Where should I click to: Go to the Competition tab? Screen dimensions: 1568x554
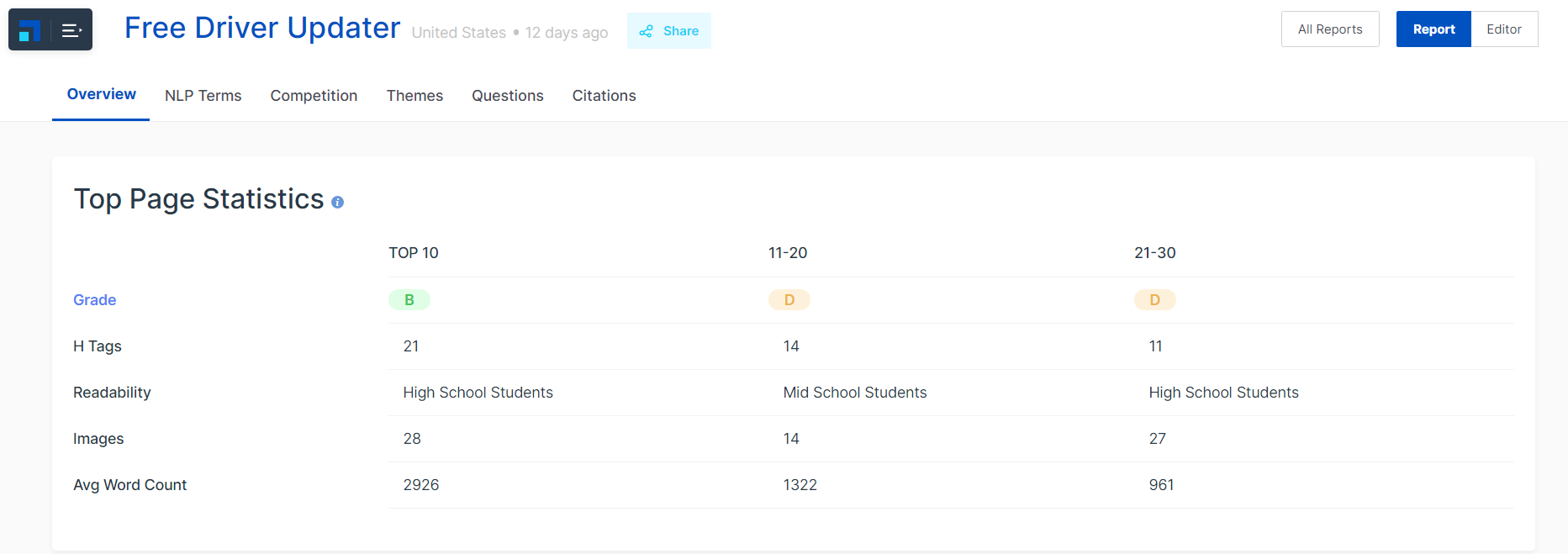pyautogui.click(x=314, y=96)
